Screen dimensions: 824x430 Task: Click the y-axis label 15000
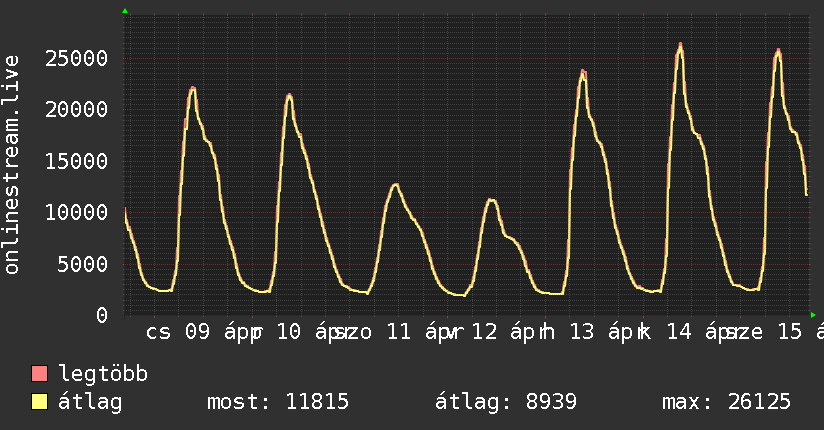click(x=76, y=161)
